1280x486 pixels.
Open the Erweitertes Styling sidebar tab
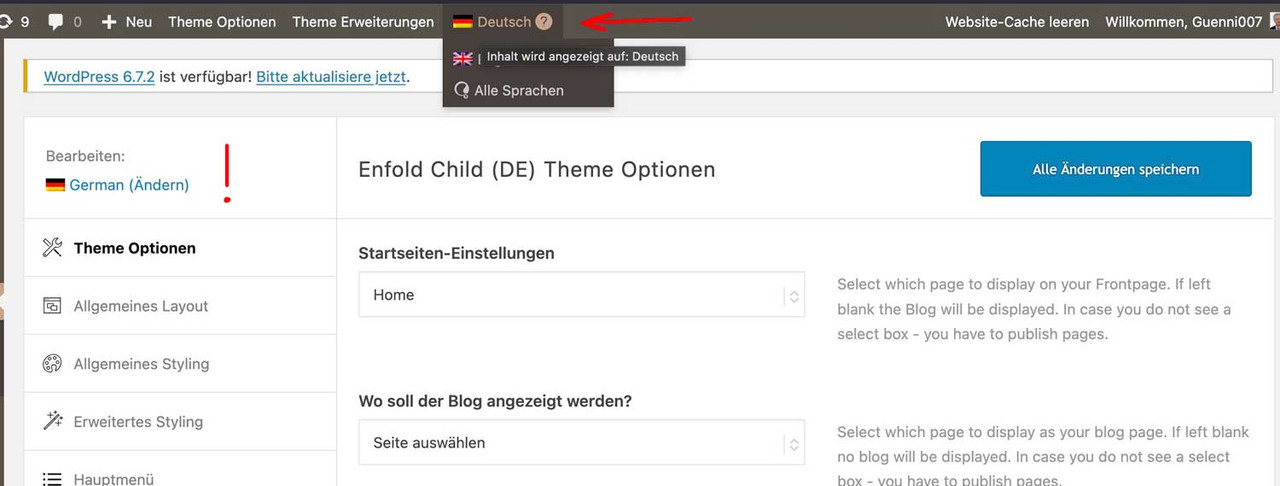(180, 421)
